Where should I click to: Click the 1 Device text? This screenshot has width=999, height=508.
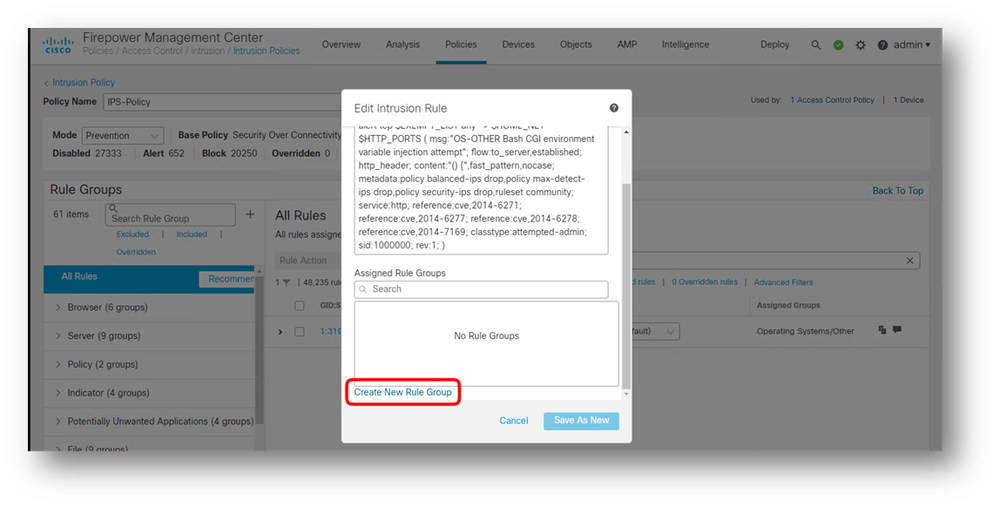click(908, 100)
